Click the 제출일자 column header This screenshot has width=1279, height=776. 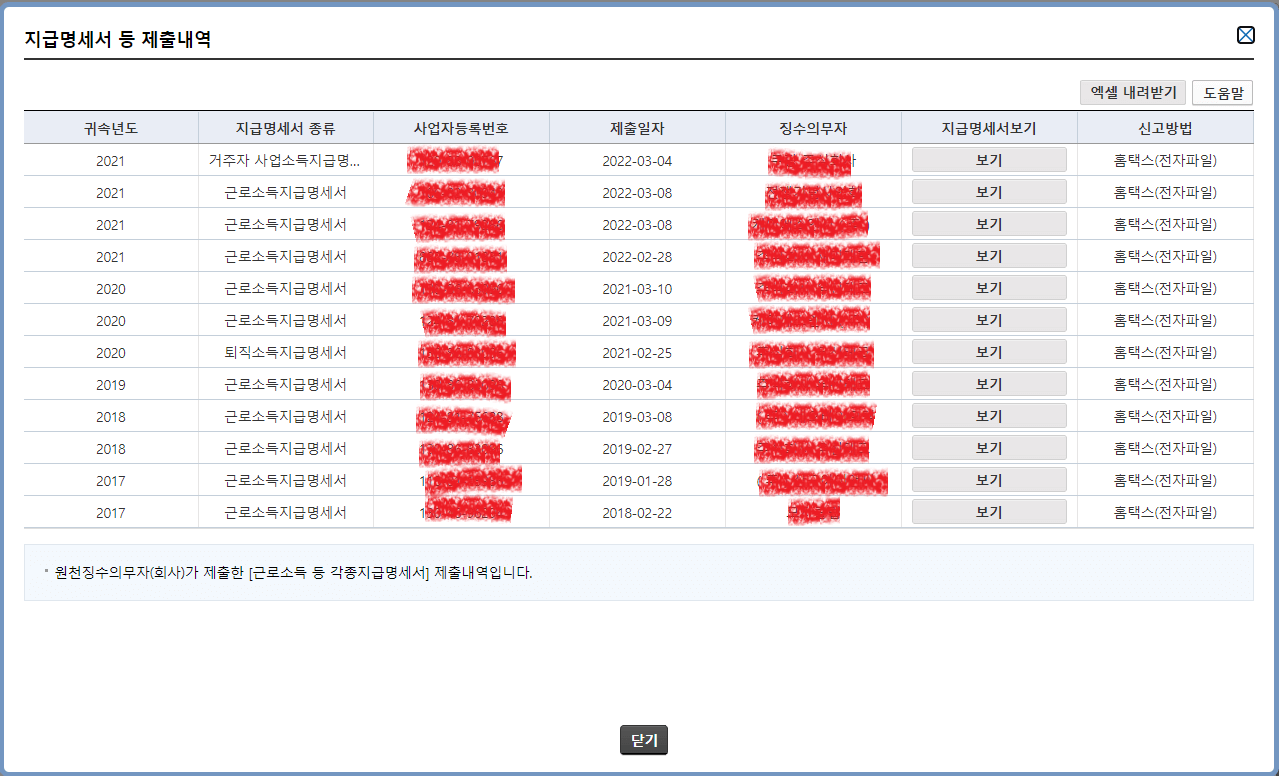click(637, 126)
